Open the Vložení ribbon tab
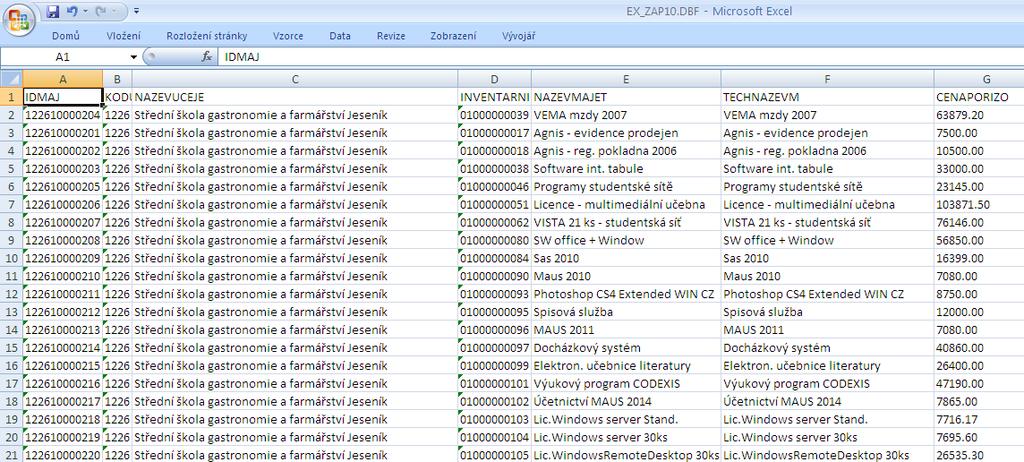The width and height of the screenshot is (1024, 462). [123, 36]
